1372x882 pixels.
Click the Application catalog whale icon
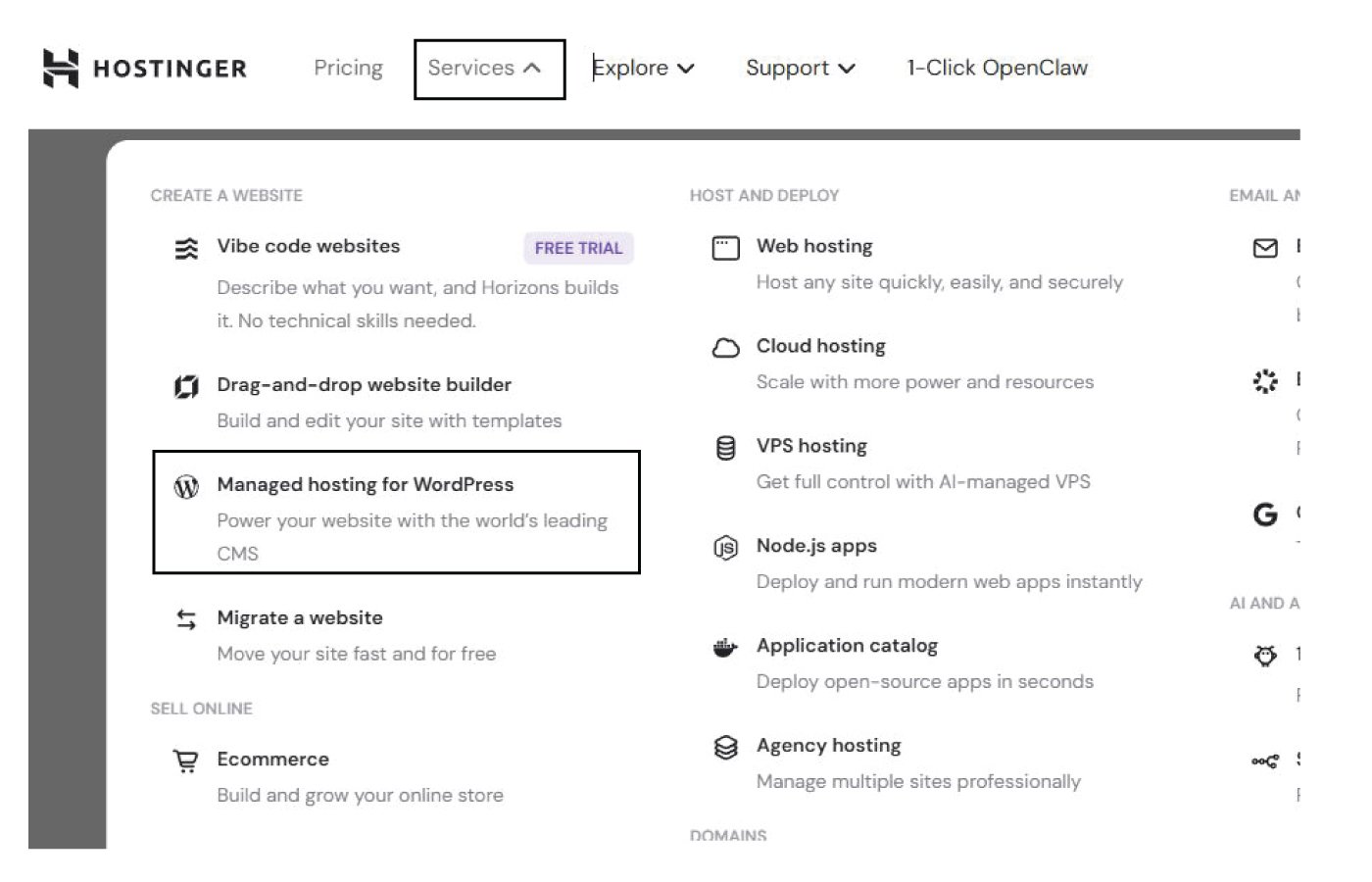[x=725, y=647]
